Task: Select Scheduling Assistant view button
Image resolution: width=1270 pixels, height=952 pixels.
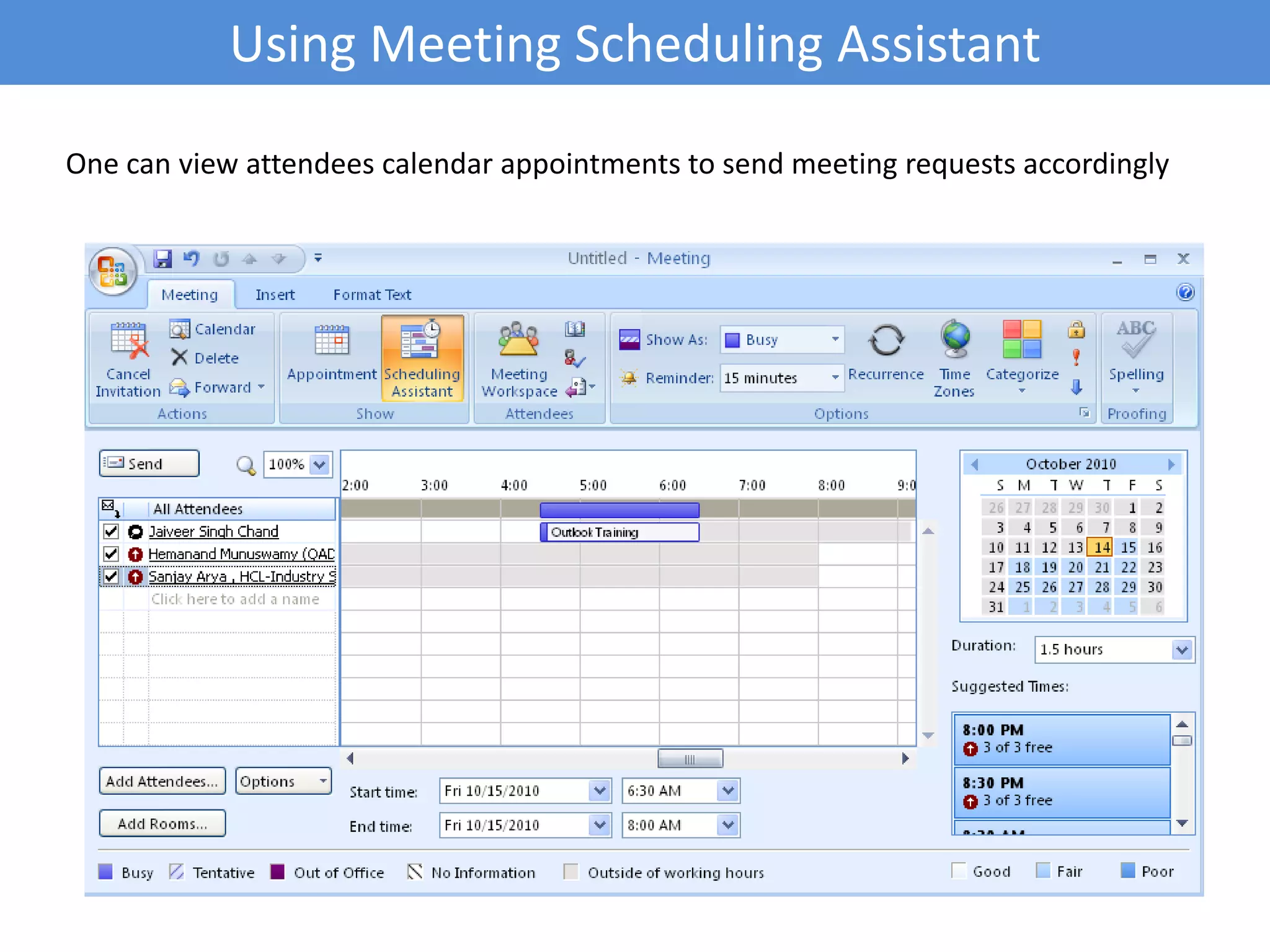Action: point(422,358)
